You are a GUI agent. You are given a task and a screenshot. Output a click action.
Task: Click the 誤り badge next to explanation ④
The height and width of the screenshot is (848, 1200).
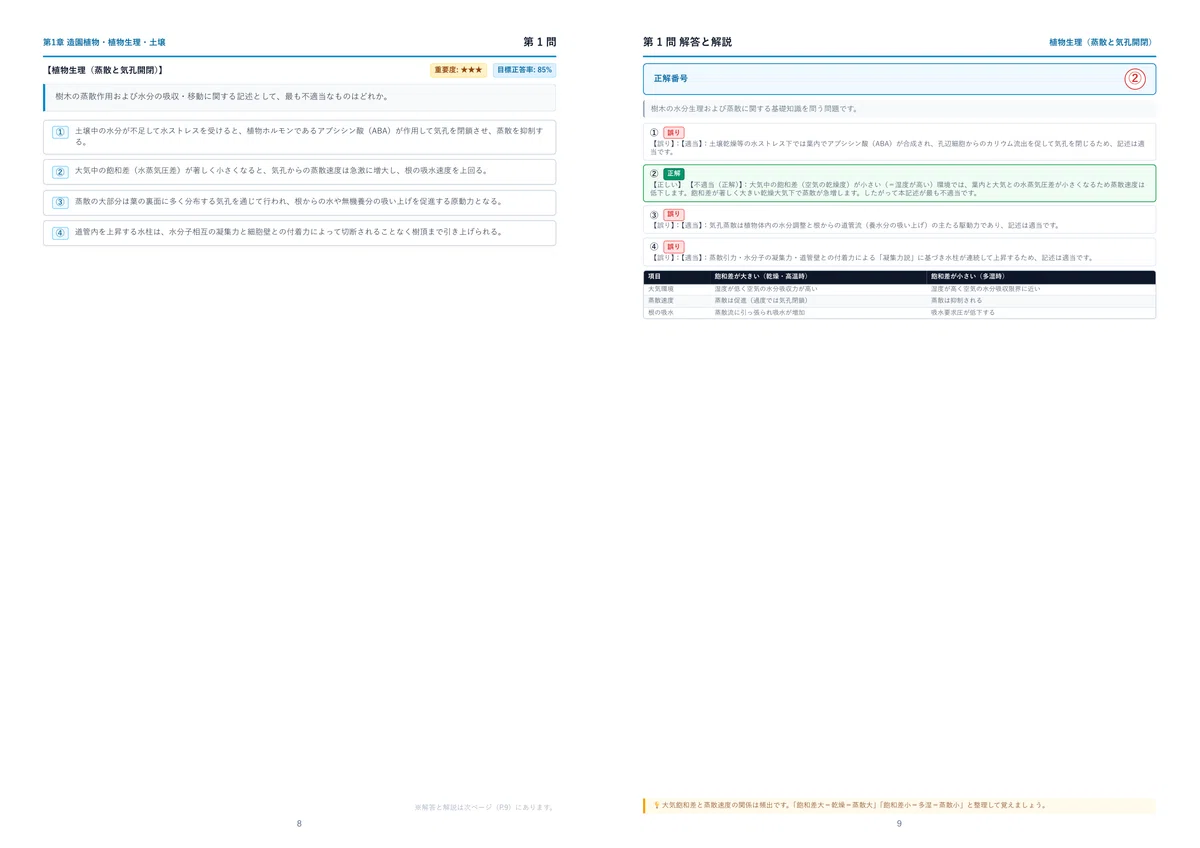click(x=674, y=246)
